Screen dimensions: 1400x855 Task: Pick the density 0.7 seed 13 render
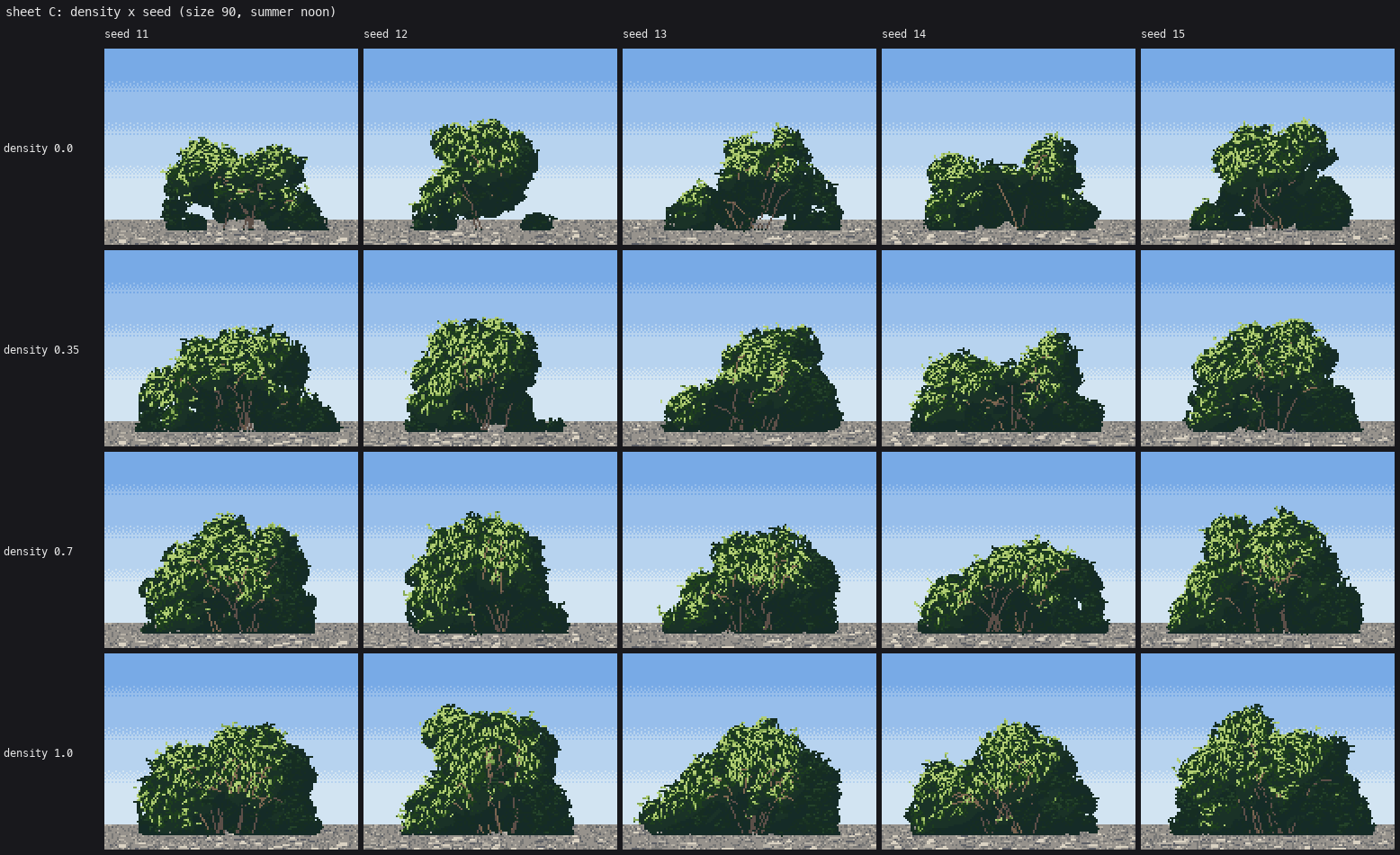point(749,550)
